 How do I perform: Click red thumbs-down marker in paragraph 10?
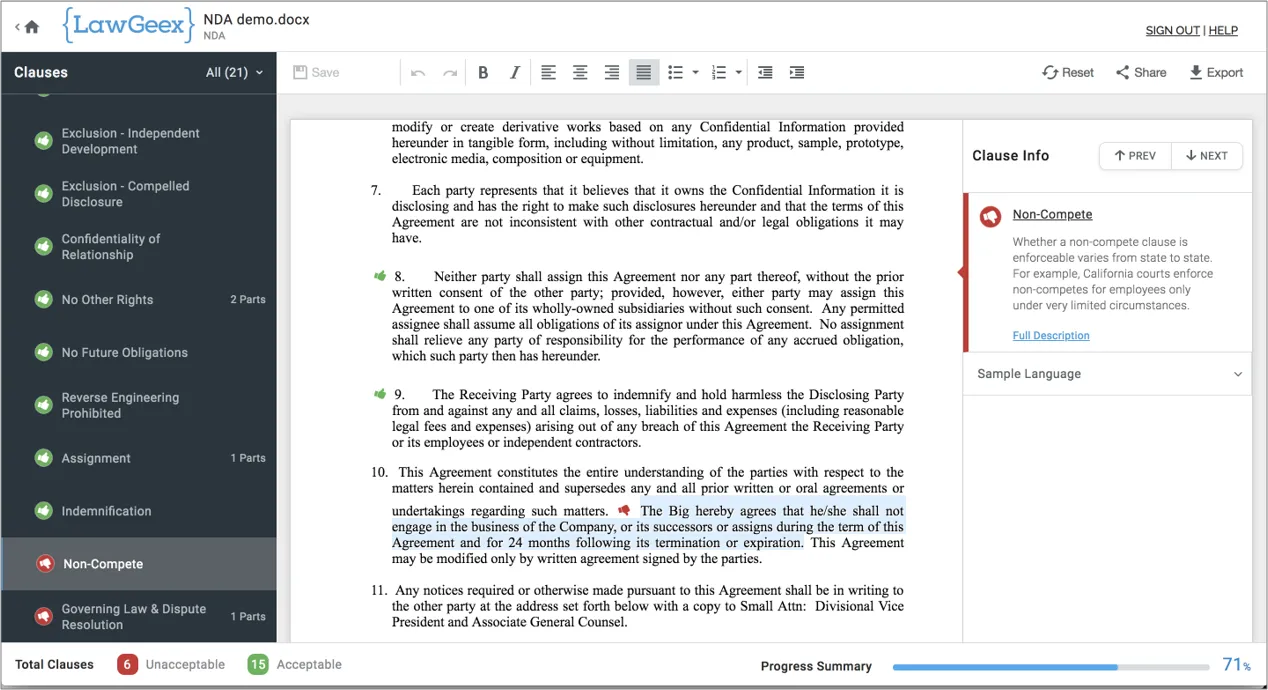(x=625, y=510)
